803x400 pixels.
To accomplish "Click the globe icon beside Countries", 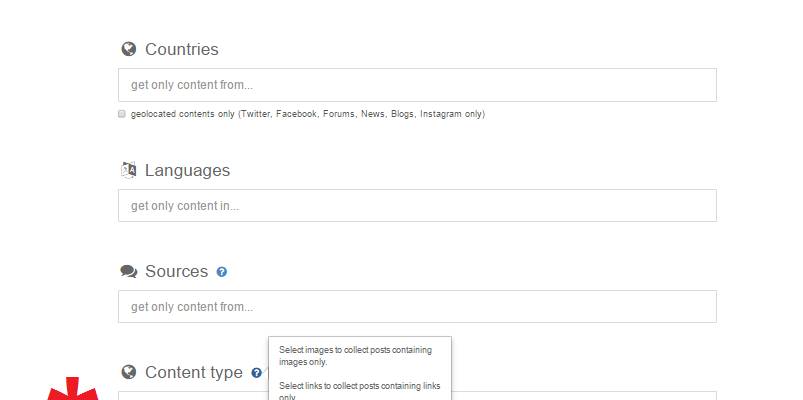I will [x=128, y=49].
